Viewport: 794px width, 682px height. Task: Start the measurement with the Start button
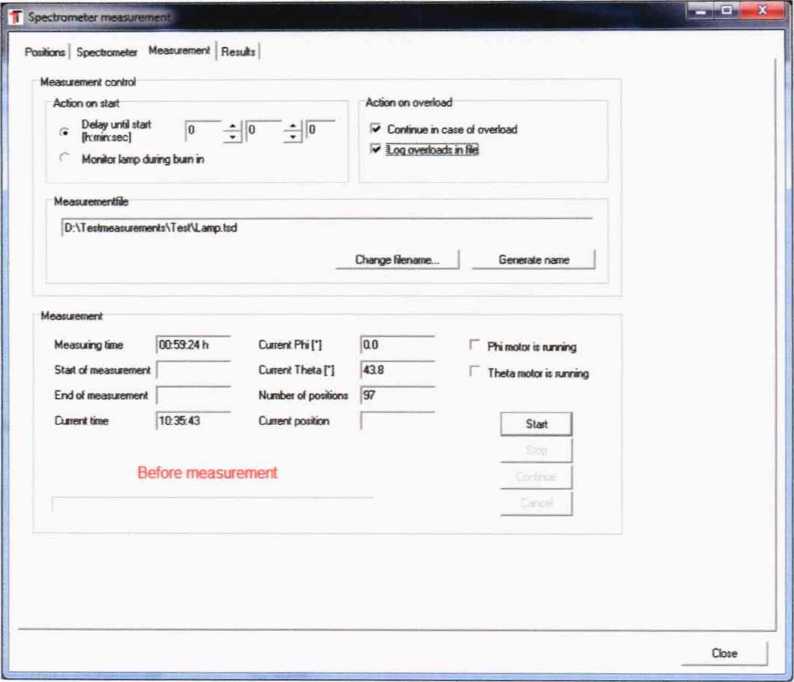[x=536, y=424]
